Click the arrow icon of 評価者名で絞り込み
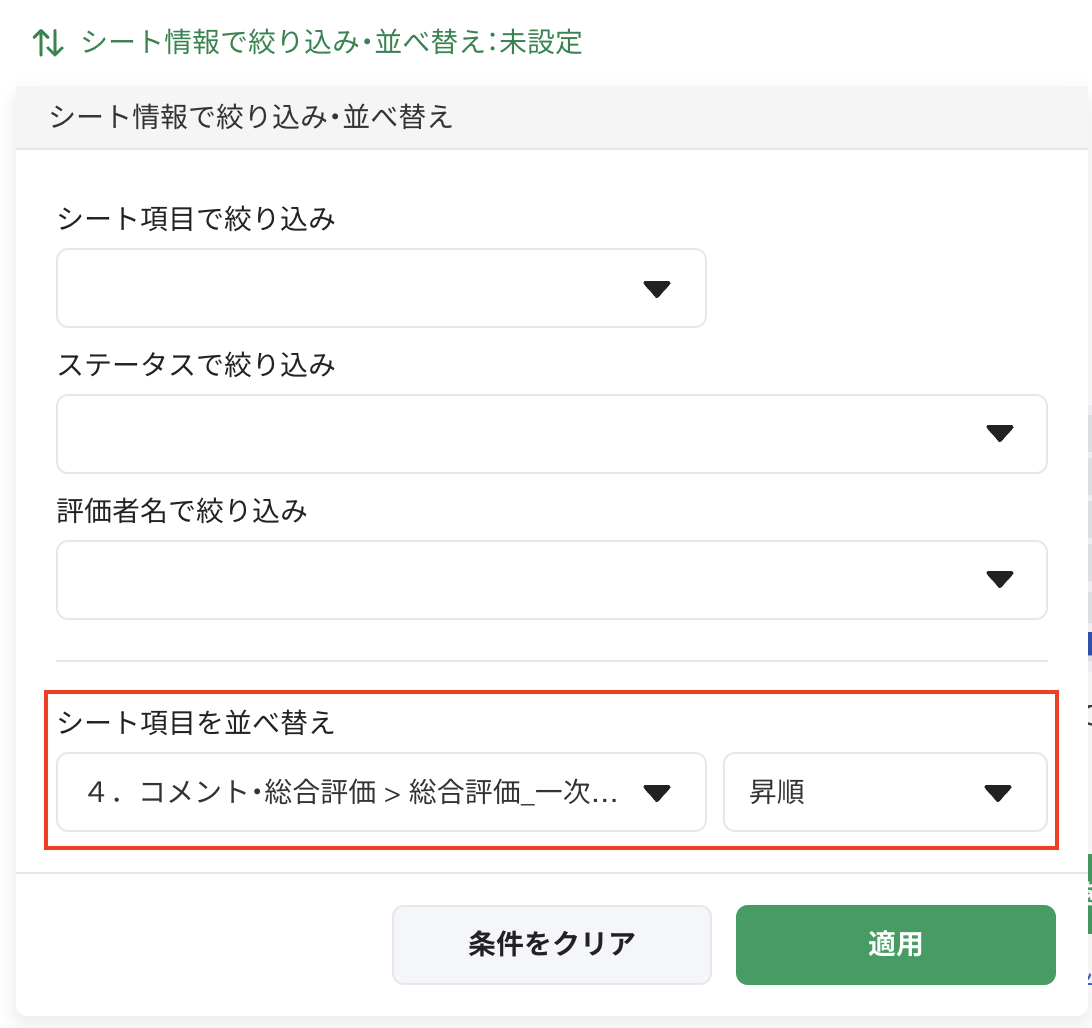The image size is (1092, 1028). (x=999, y=579)
